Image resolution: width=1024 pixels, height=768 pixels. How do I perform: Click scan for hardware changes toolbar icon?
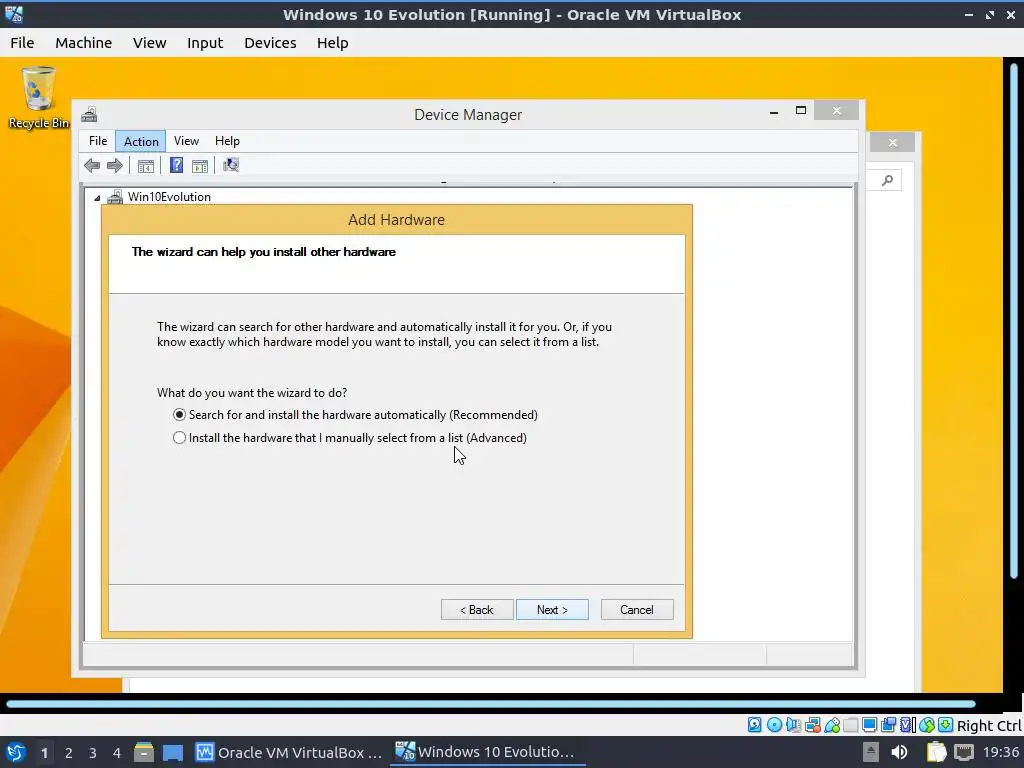tap(231, 165)
